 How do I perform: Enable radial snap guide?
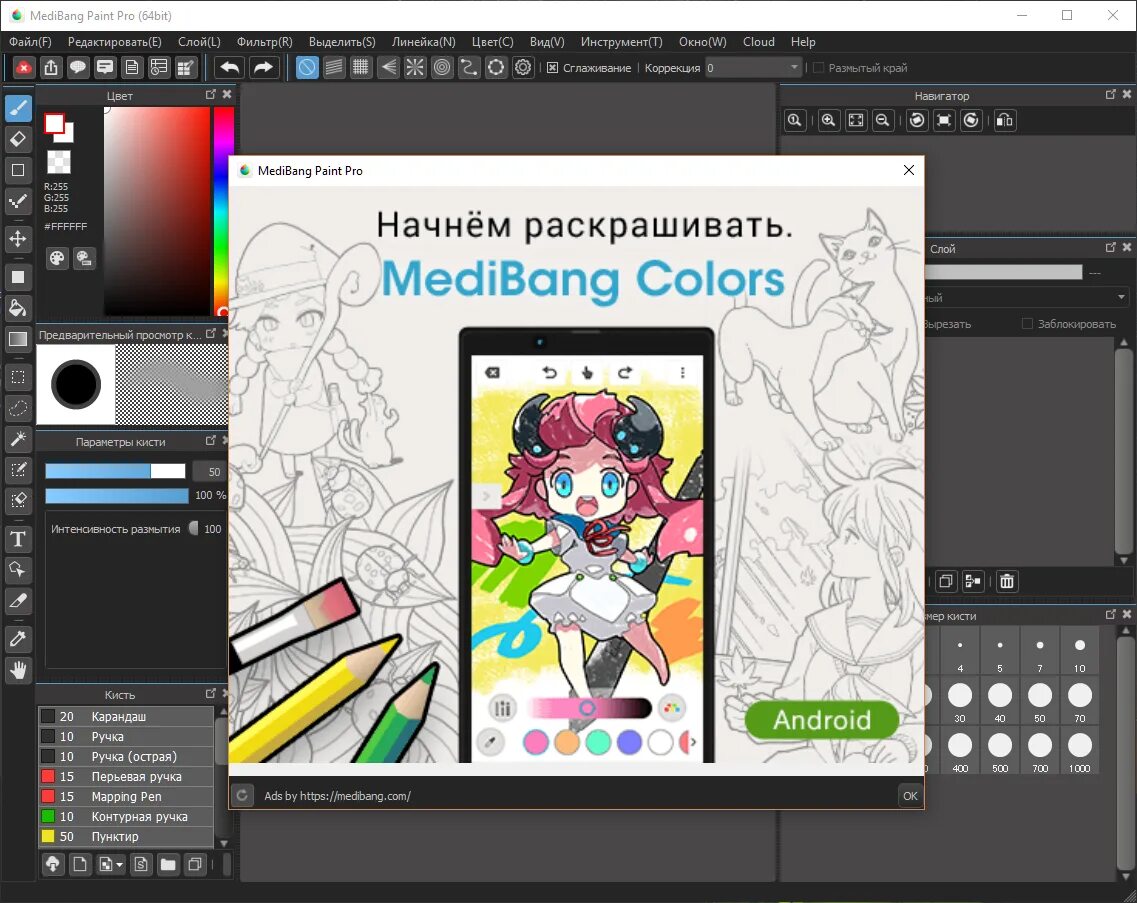(x=415, y=67)
